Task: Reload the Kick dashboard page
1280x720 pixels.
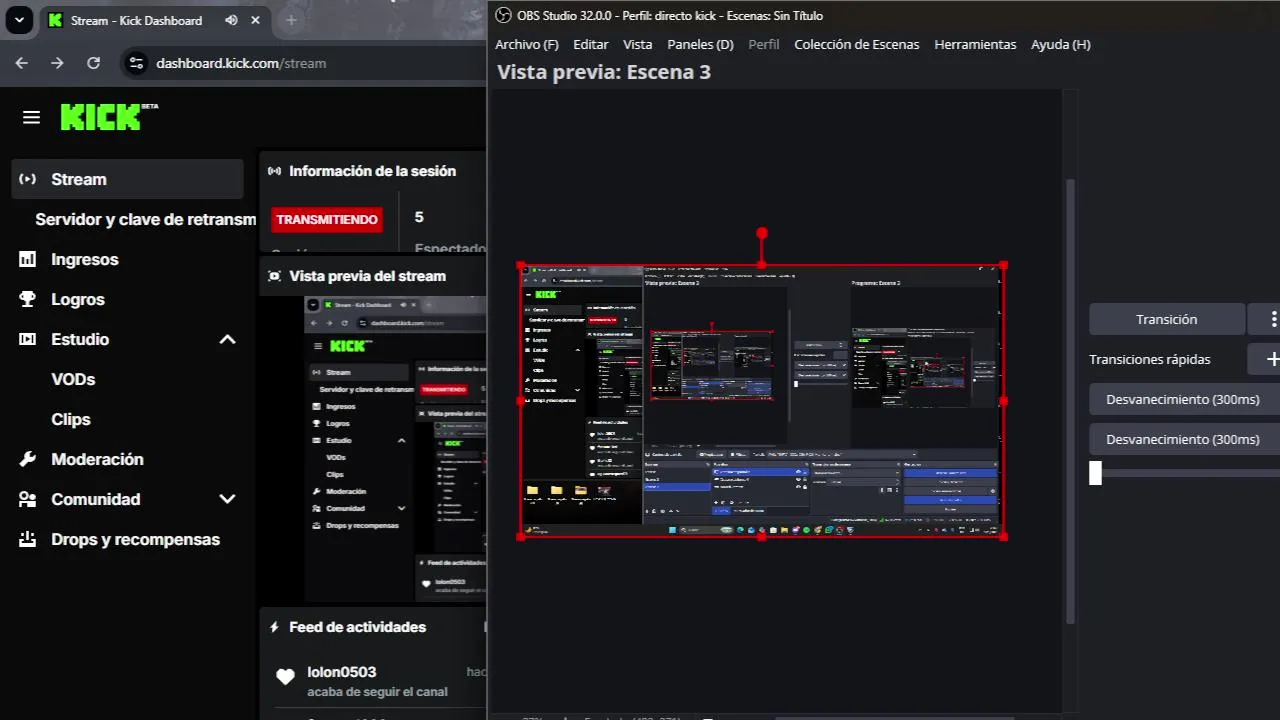Action: tap(93, 63)
